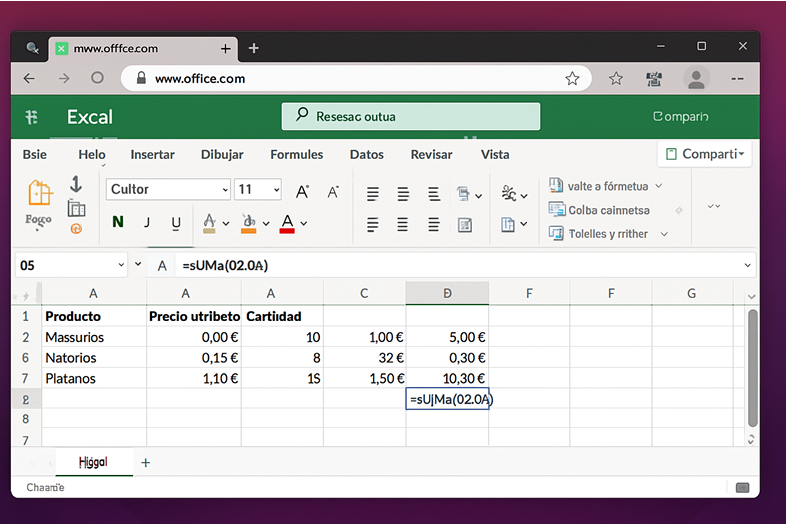
Task: Open the Vista ribbon tab
Action: click(495, 154)
